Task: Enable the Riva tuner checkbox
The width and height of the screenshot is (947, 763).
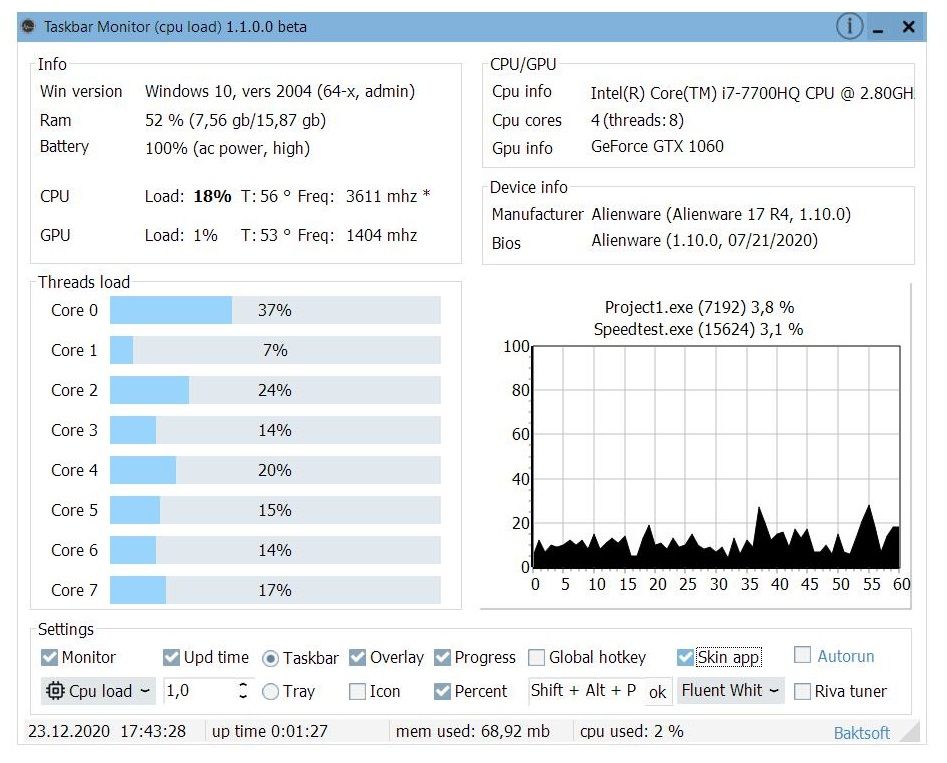Action: pos(803,691)
